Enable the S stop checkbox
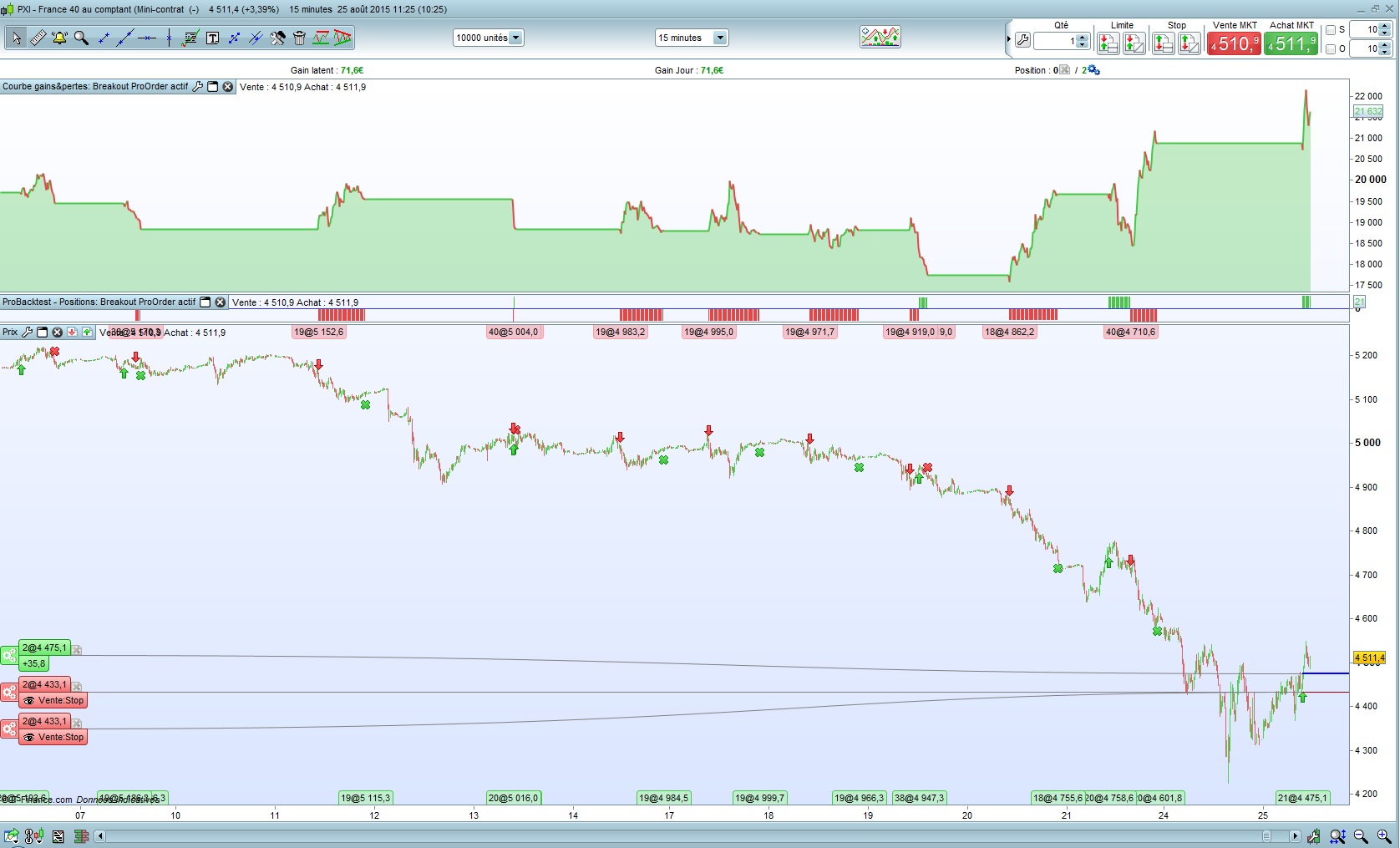 (1331, 30)
